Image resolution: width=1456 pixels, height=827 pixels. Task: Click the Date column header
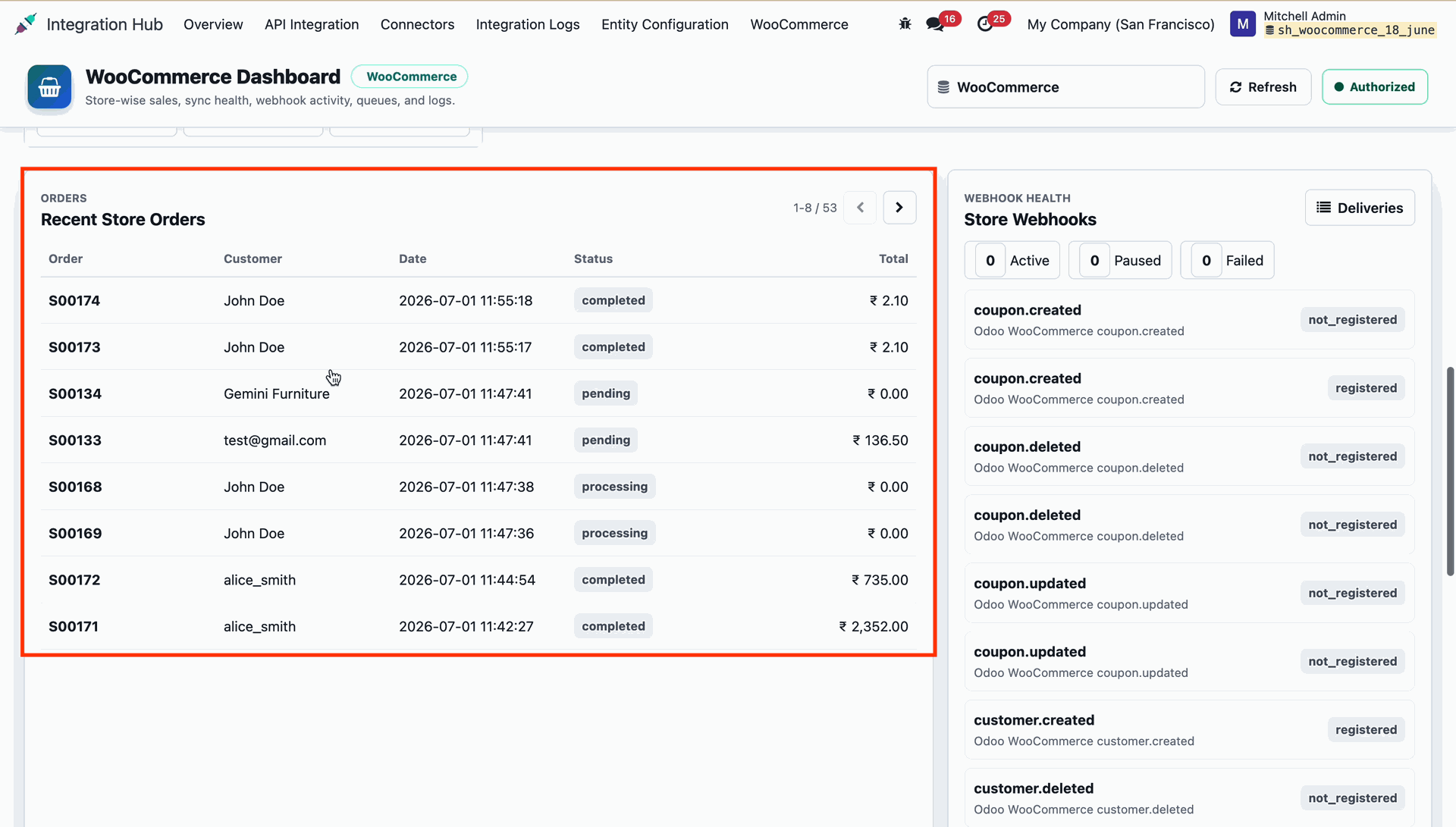[413, 258]
